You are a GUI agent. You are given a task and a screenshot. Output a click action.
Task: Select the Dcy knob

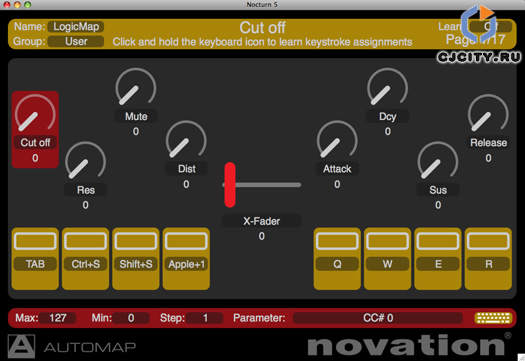click(387, 86)
